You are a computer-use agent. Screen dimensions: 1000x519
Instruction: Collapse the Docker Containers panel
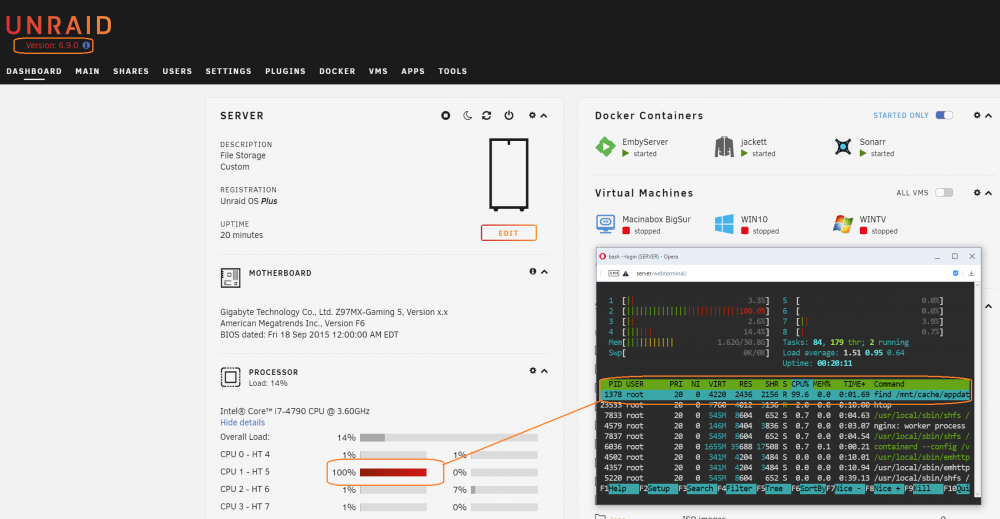tap(989, 115)
